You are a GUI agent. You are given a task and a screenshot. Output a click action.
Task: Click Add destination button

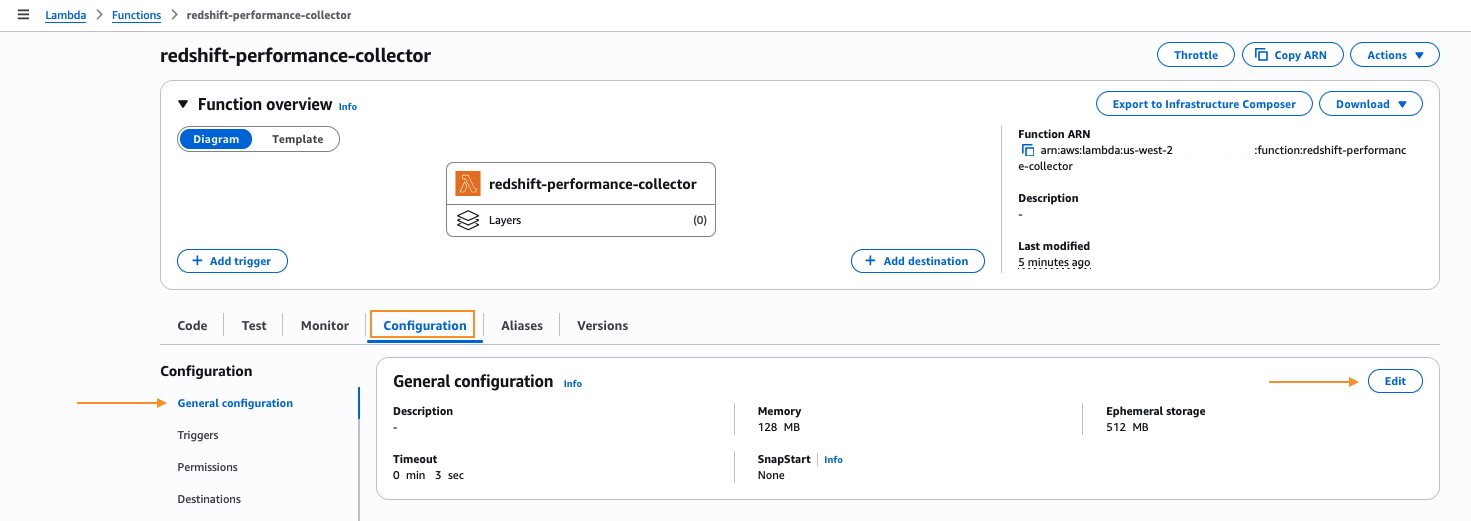click(x=917, y=261)
